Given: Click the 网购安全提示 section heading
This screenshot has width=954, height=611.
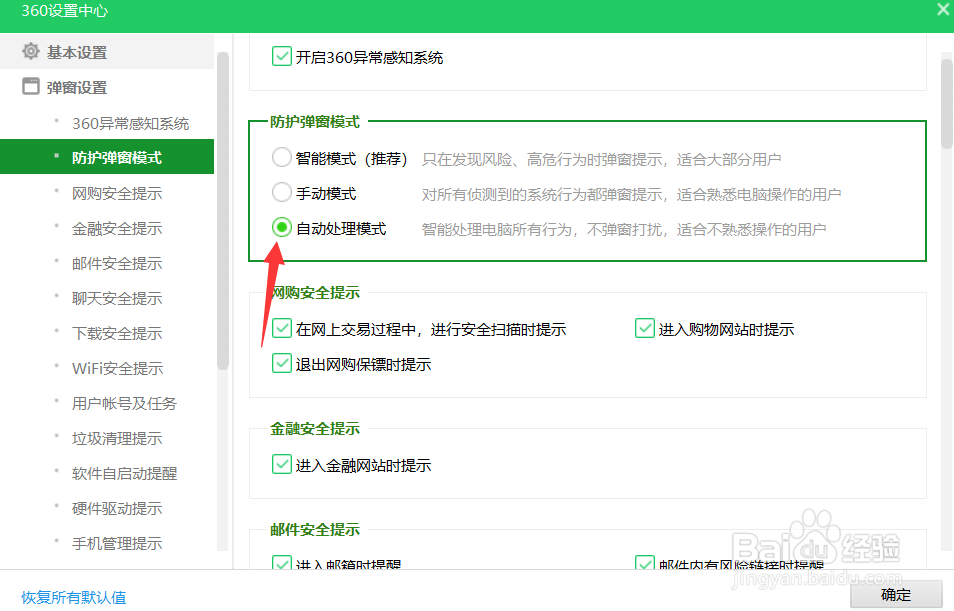Looking at the screenshot, I should click(x=315, y=293).
